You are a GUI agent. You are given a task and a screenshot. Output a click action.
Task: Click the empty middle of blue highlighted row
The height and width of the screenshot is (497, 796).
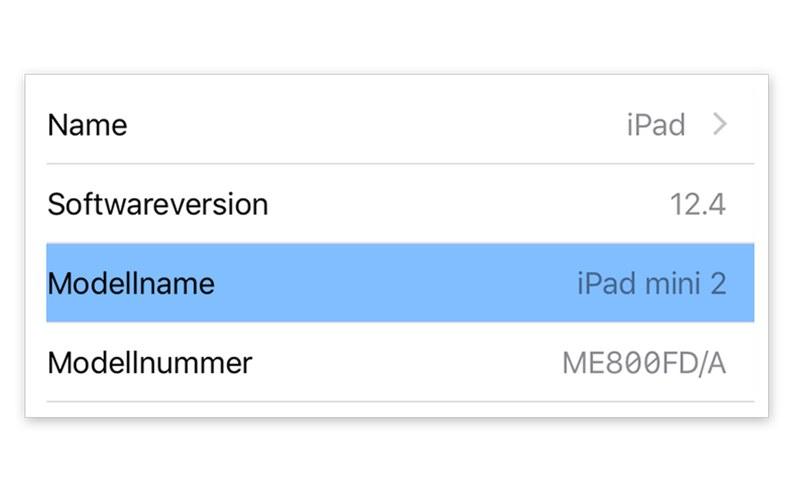point(400,284)
